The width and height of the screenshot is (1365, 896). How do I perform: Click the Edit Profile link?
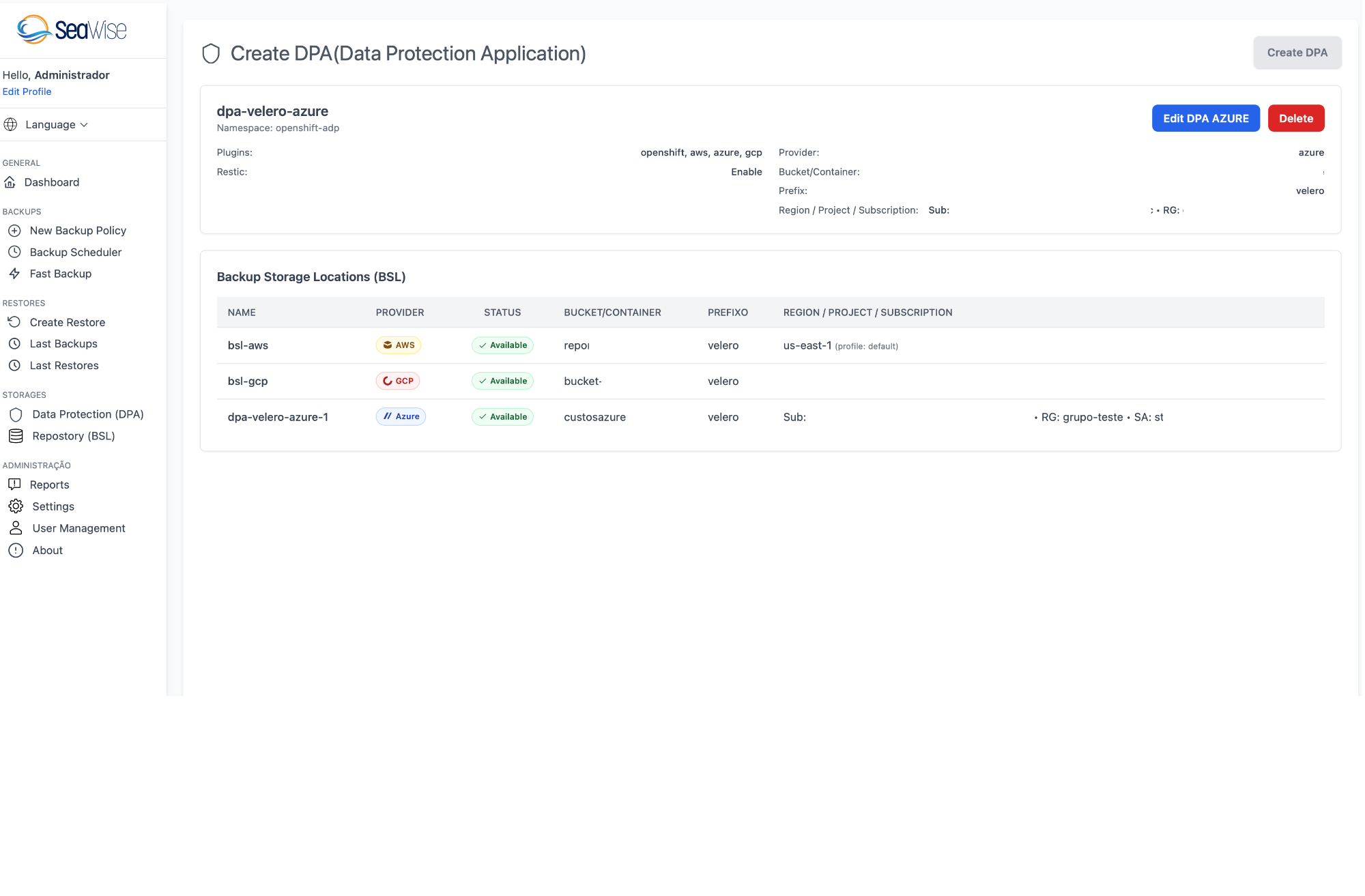pyautogui.click(x=27, y=91)
